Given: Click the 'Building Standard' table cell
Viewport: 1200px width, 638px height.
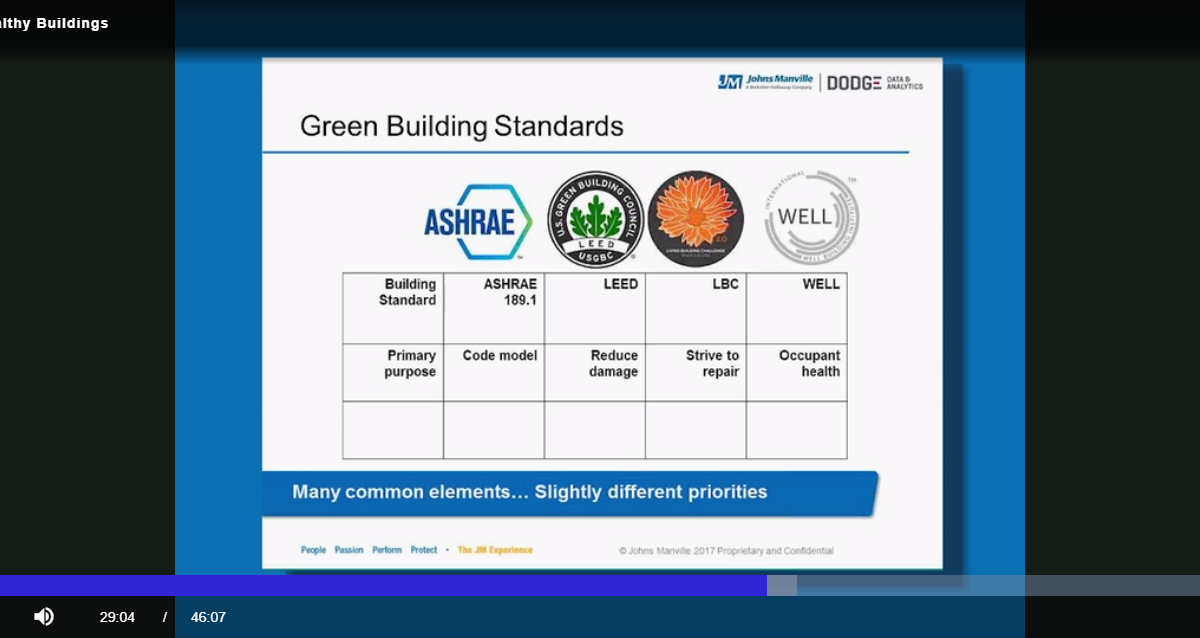Looking at the screenshot, I should 393,309.
